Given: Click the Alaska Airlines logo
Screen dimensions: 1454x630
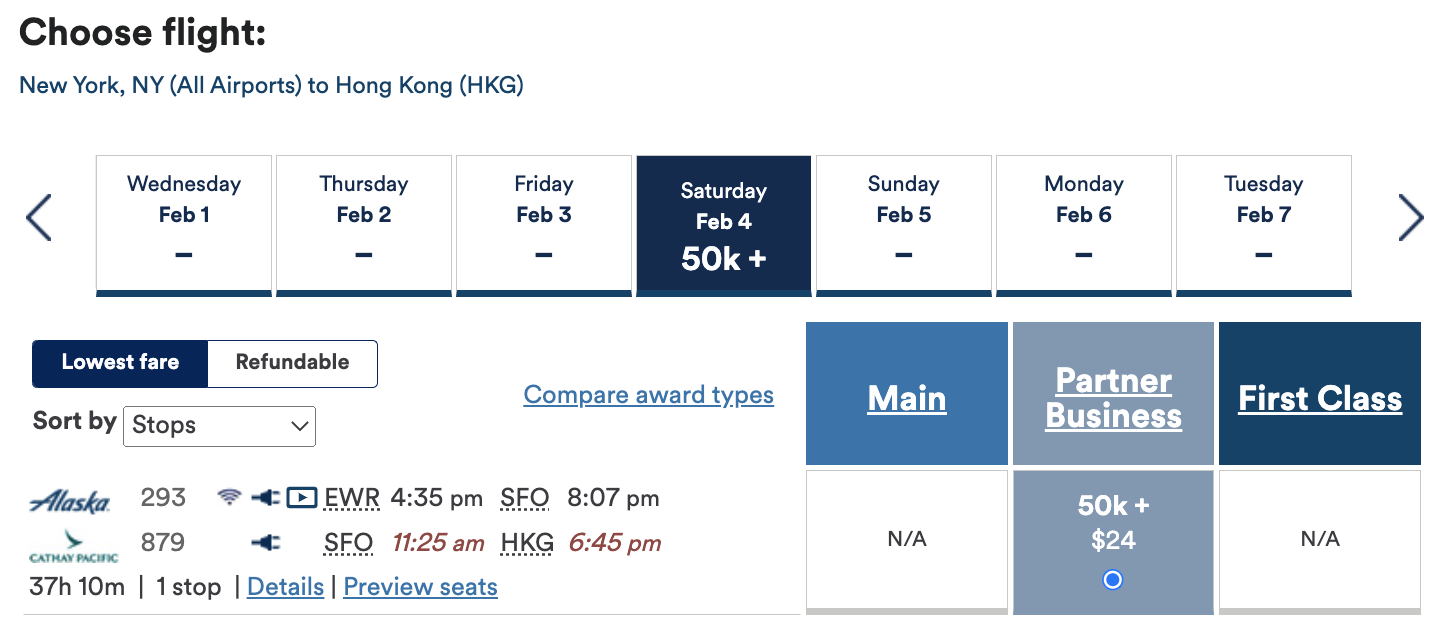Looking at the screenshot, I should pos(70,501).
